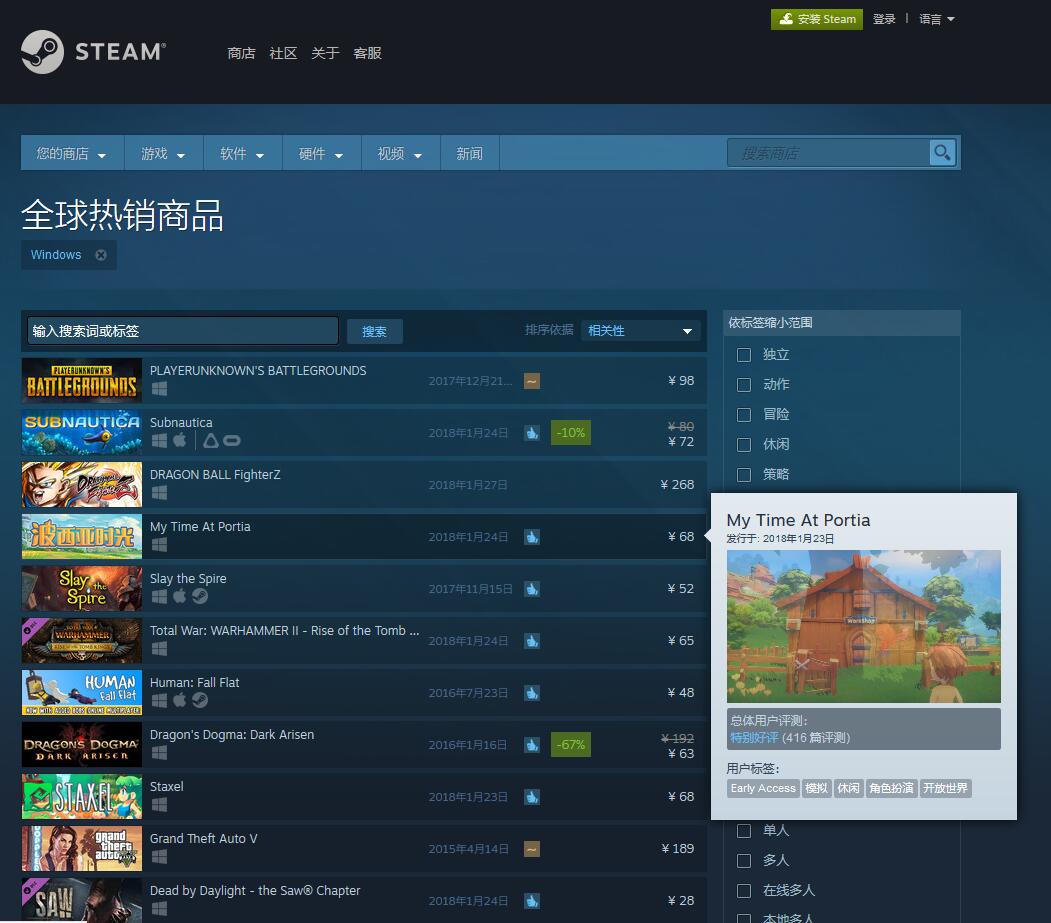Click the thumbs-up review icon for Staxel
Screen dimensions: 1051x923
click(532, 797)
